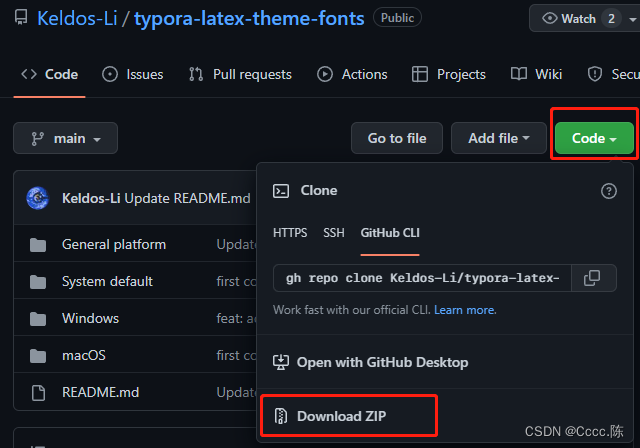This screenshot has height=448, width=640.
Task: Click the README.md file icon
Action: (38, 393)
